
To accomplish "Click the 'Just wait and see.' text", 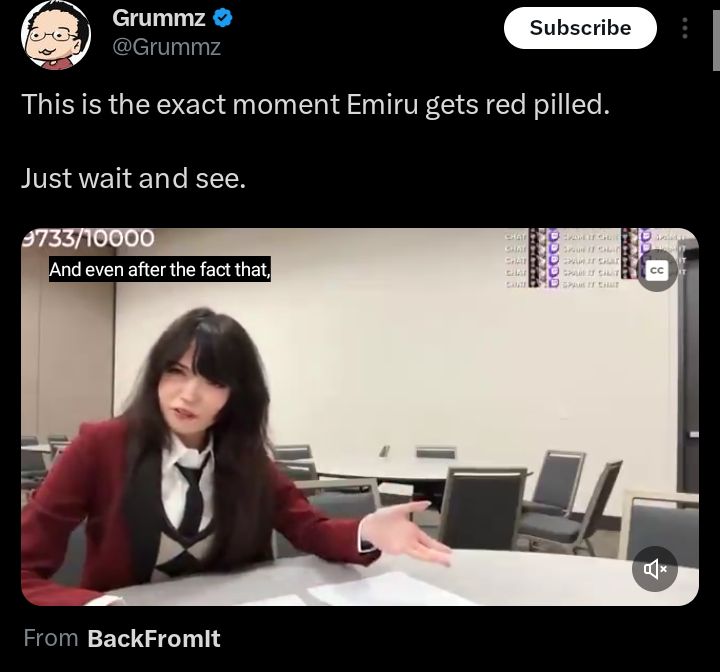I will tap(134, 178).
